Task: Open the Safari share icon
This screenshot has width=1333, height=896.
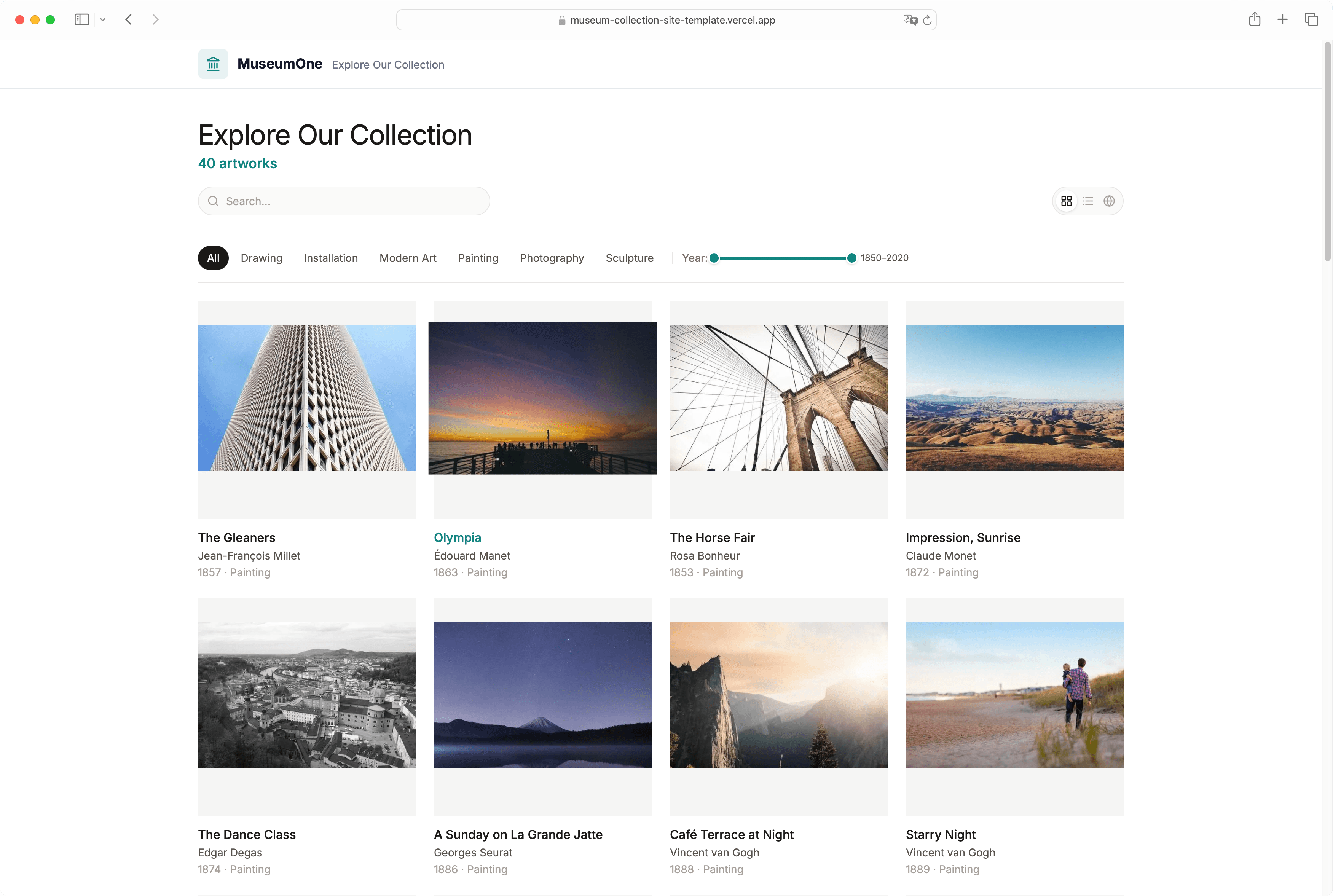Action: [1255, 19]
